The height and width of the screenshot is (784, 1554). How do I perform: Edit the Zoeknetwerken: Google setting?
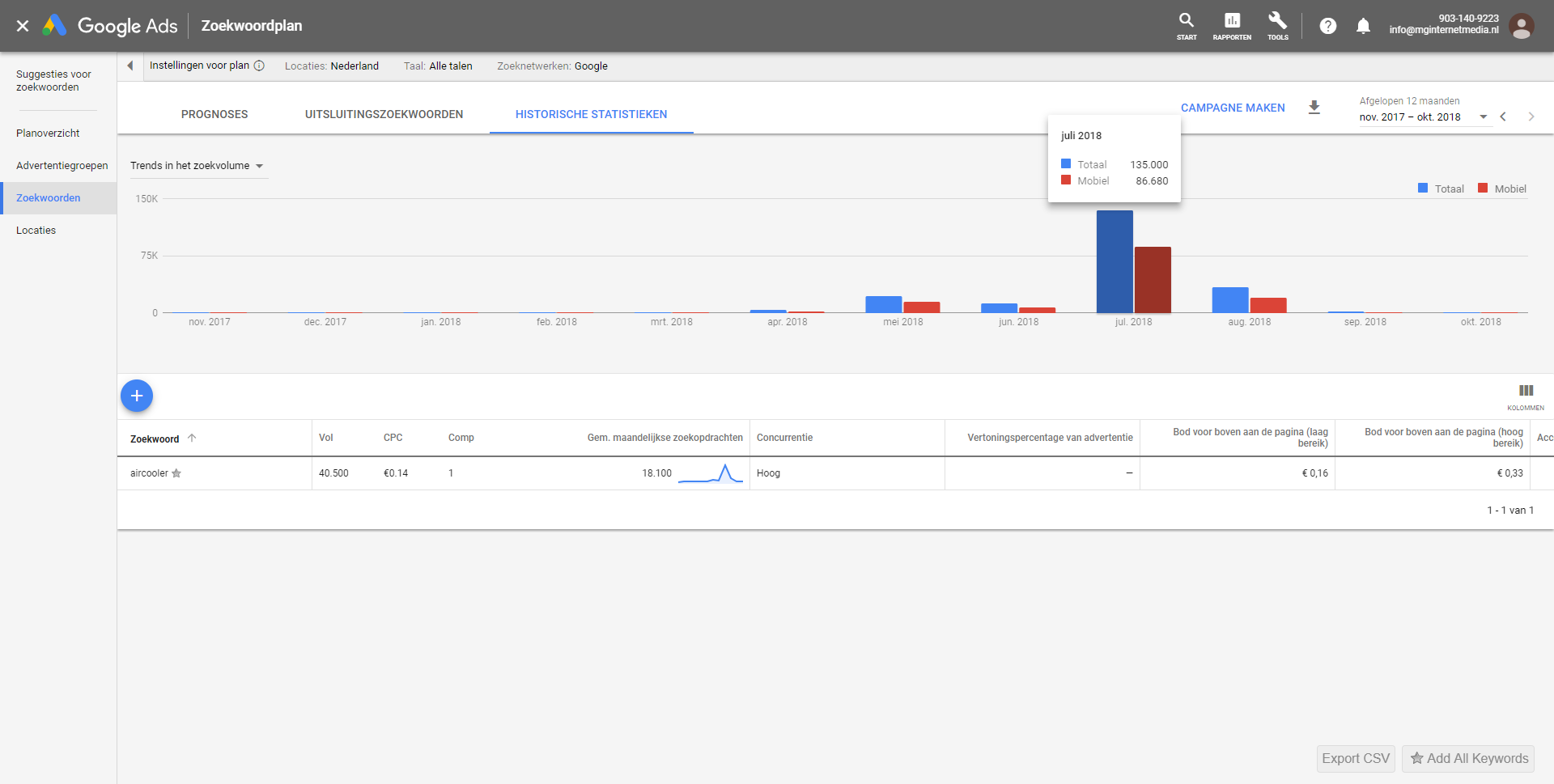[552, 66]
